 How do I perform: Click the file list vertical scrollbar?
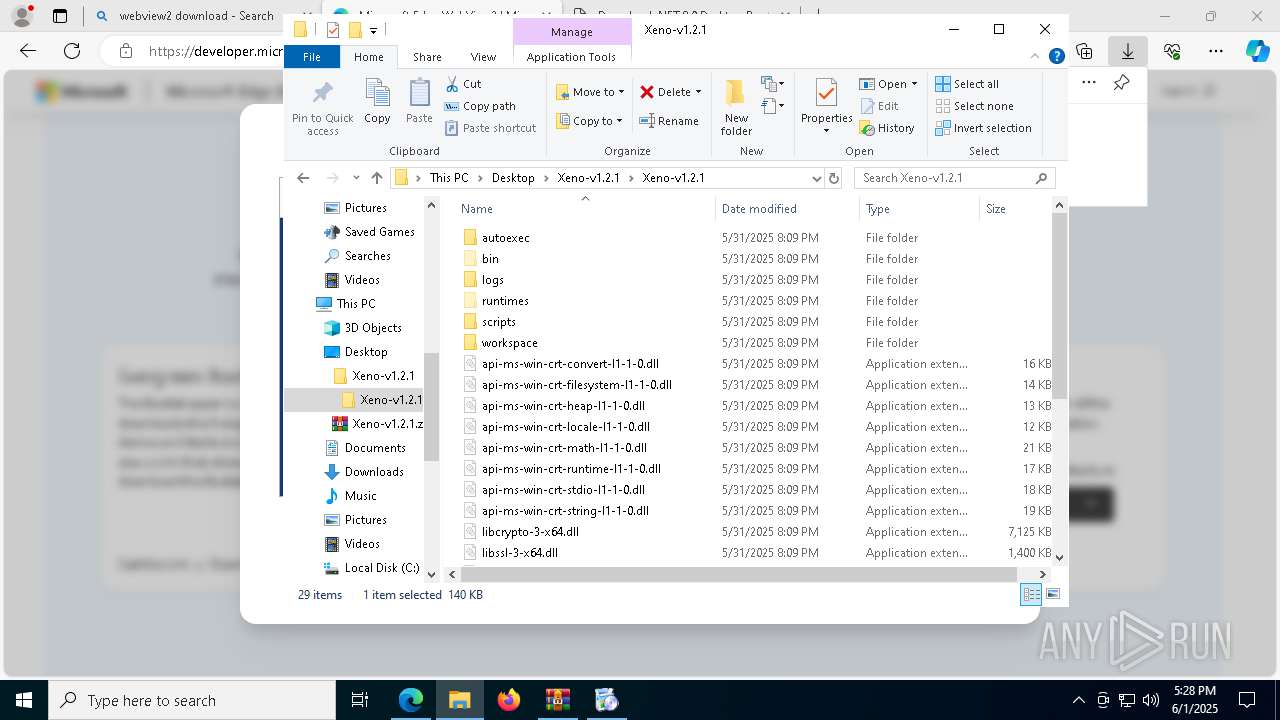click(x=1059, y=305)
